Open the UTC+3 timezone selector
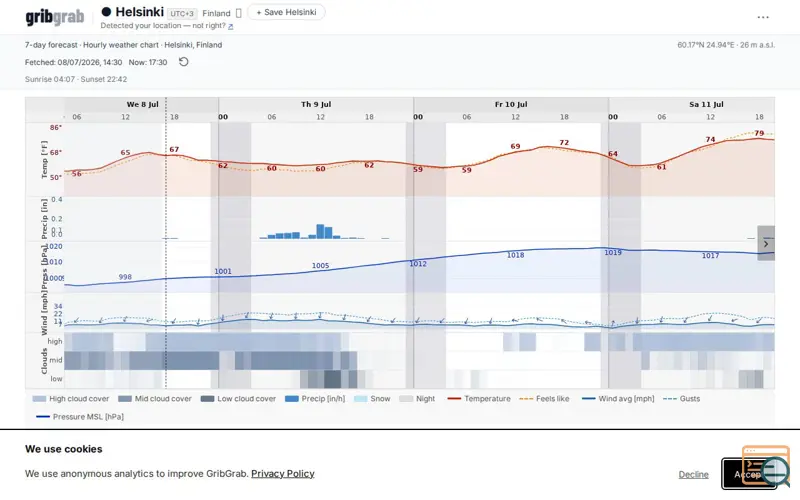Screen dimensions: 800x500 click(x=182, y=13)
